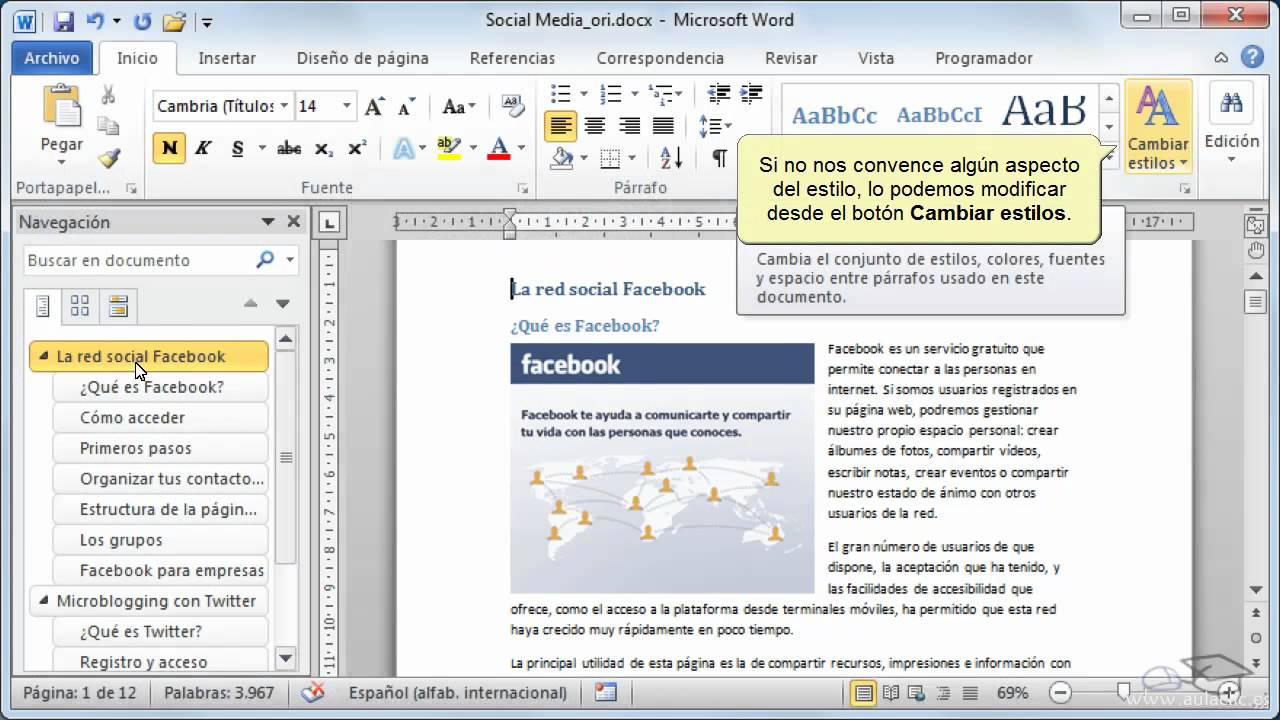Click zoom out minus button
The height and width of the screenshot is (720, 1280).
[1060, 692]
